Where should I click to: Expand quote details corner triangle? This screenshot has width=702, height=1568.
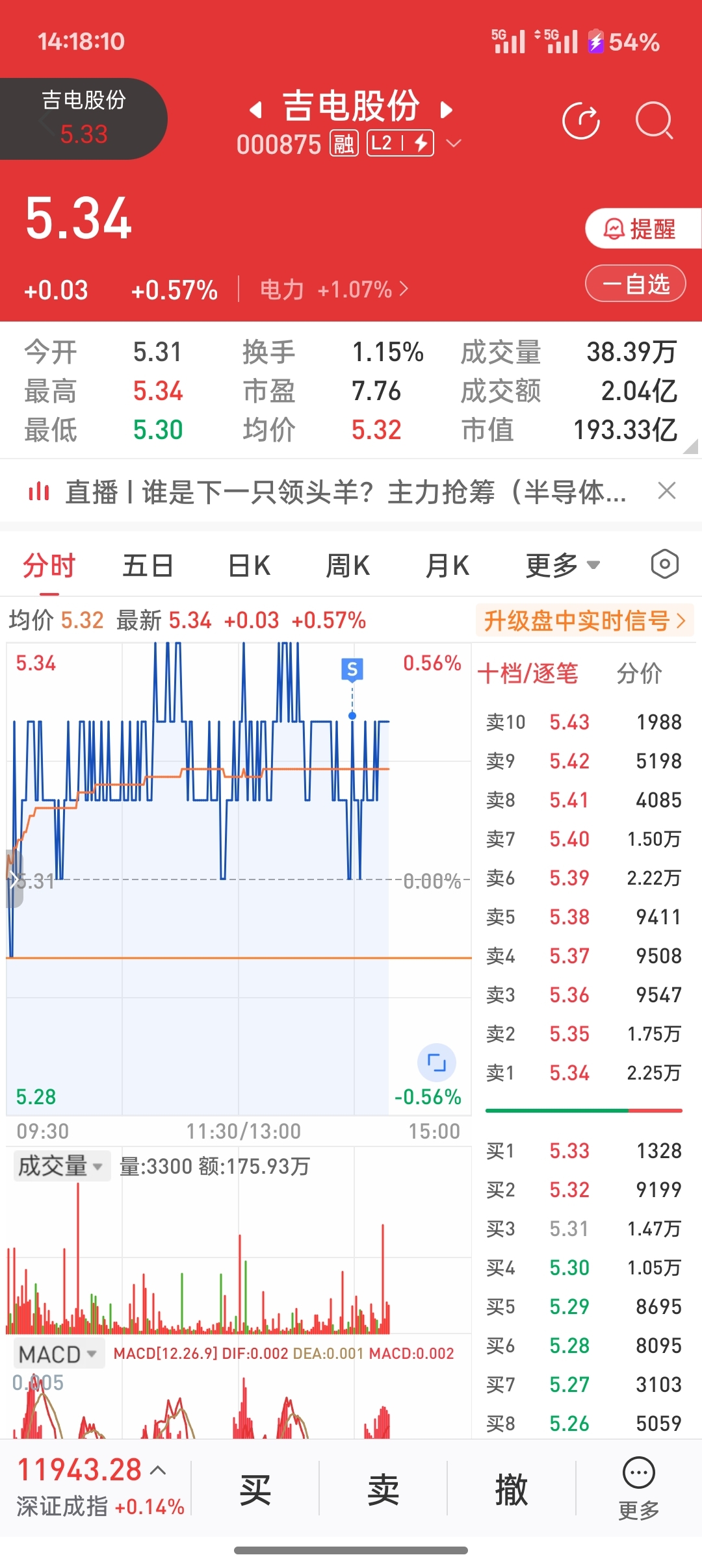coord(691,446)
